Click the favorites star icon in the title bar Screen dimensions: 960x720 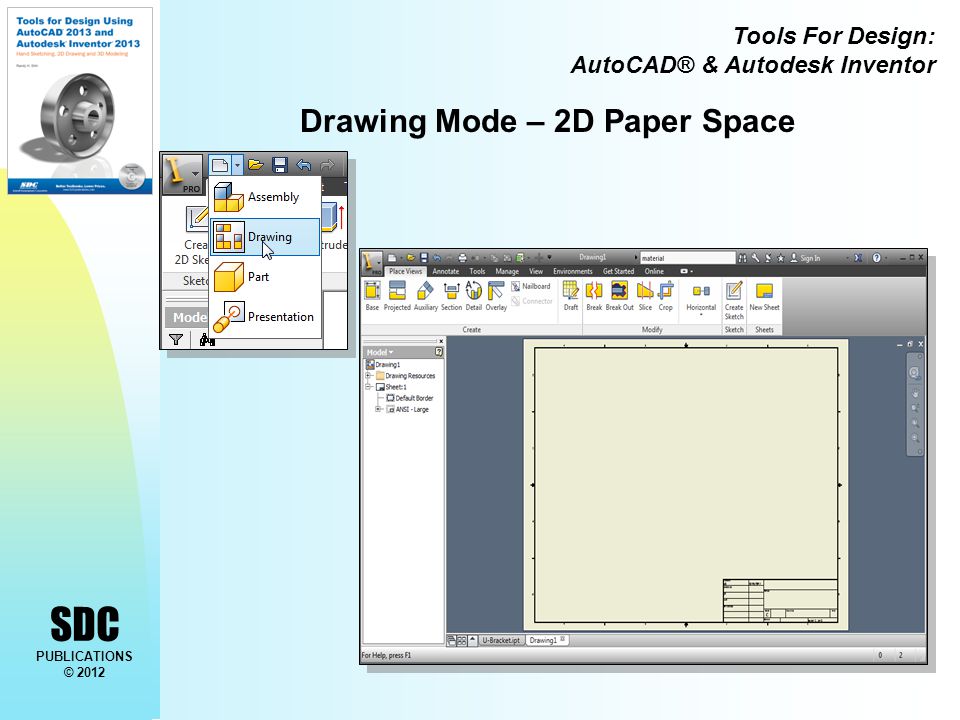(x=780, y=258)
